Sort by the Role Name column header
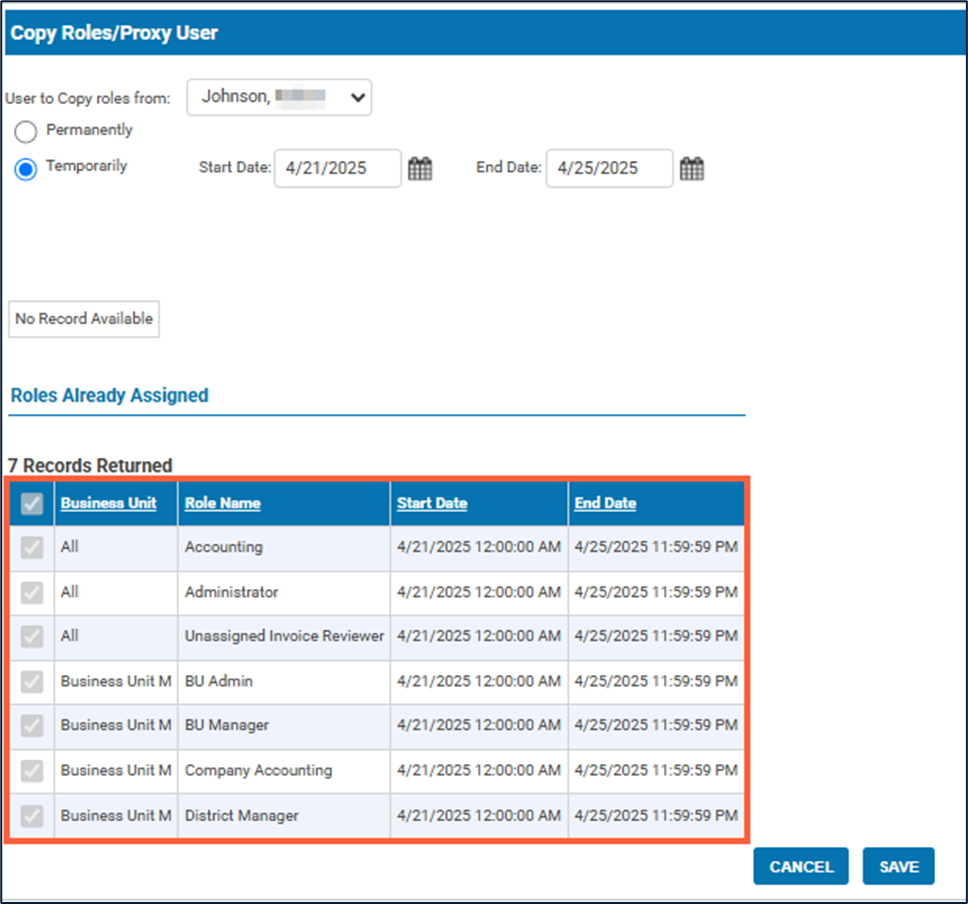Viewport: 968px width, 904px height. pyautogui.click(x=223, y=503)
